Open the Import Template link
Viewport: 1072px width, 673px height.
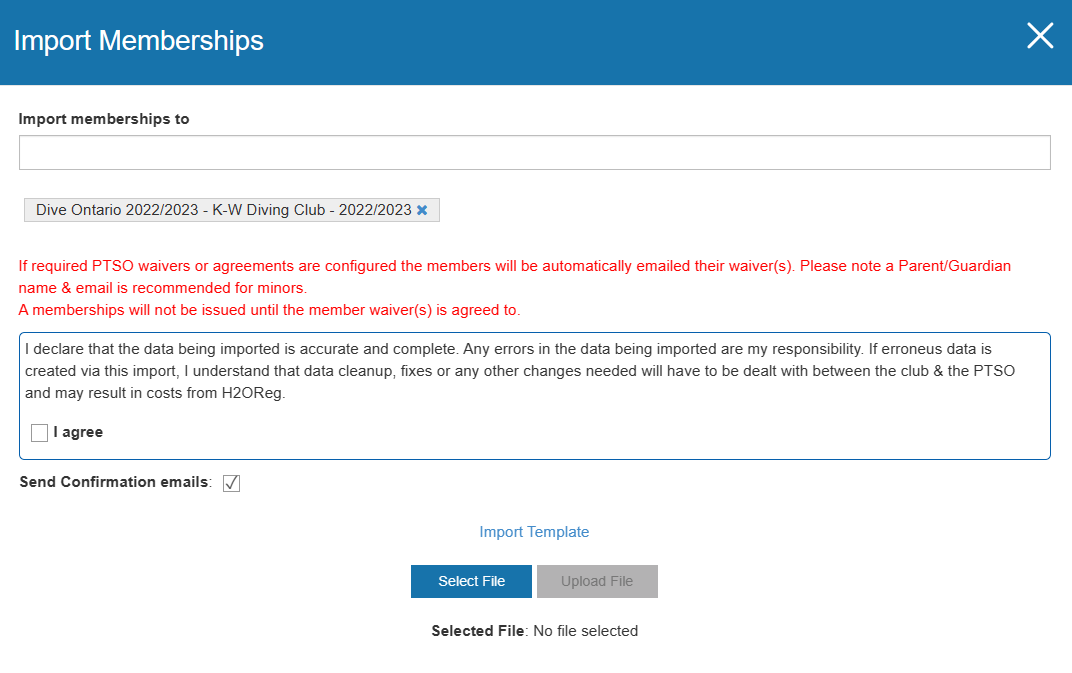point(534,532)
